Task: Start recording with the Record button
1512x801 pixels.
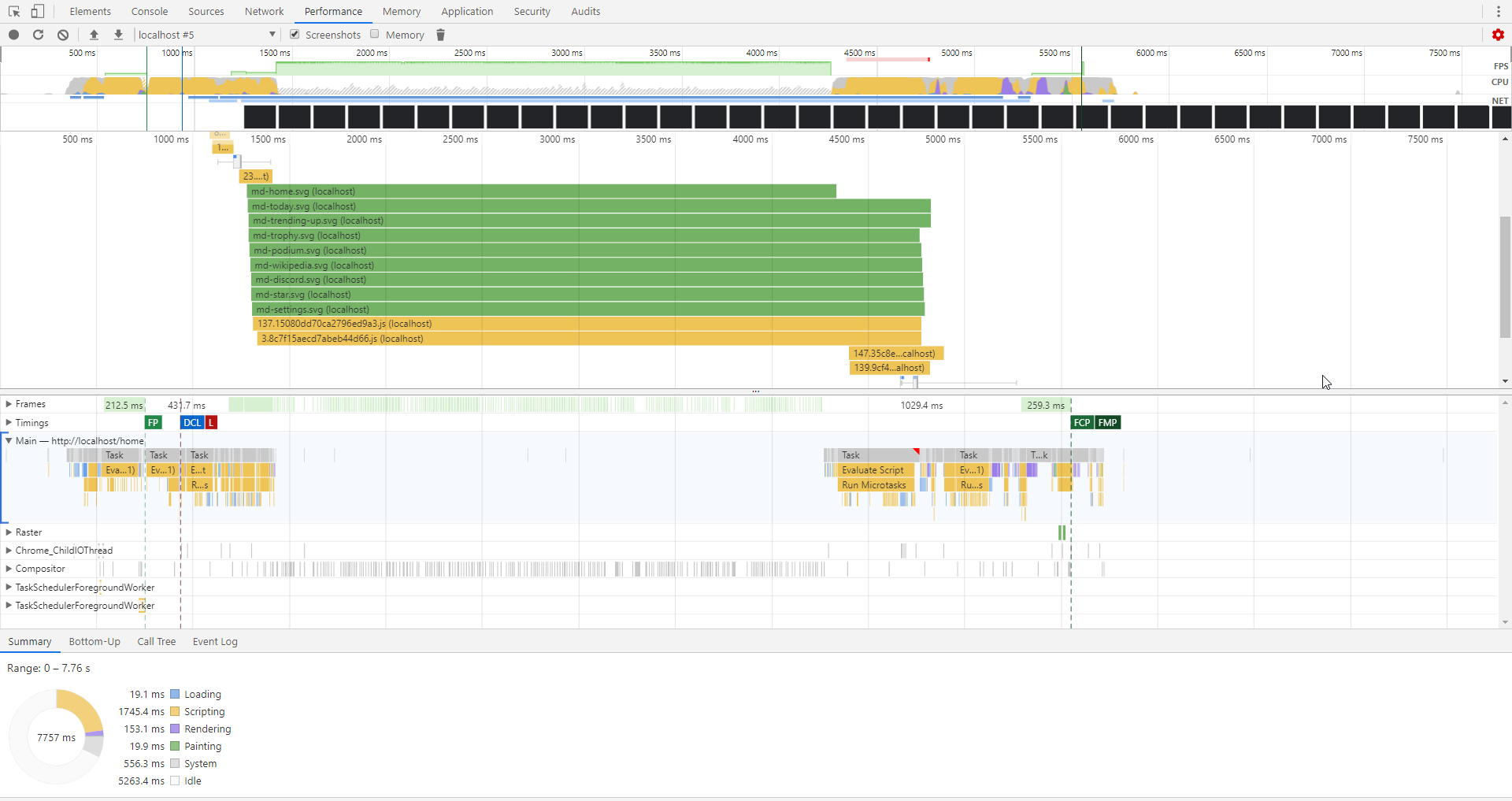Action: pyautogui.click(x=13, y=35)
